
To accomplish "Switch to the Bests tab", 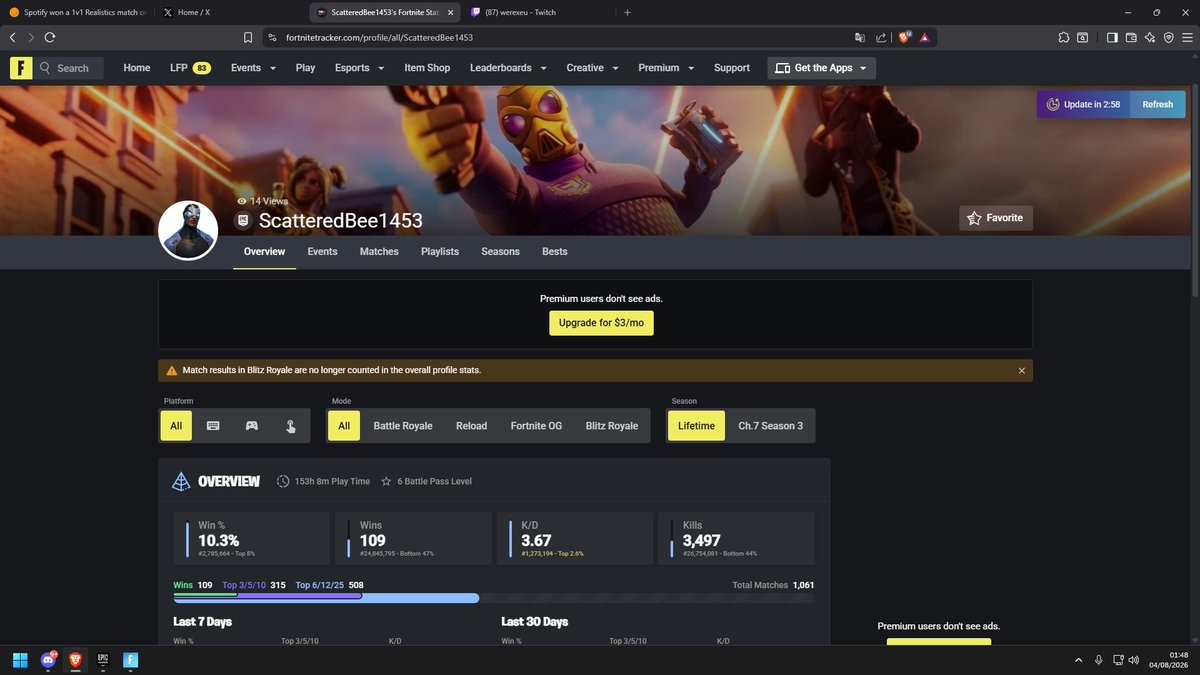I will tap(555, 252).
